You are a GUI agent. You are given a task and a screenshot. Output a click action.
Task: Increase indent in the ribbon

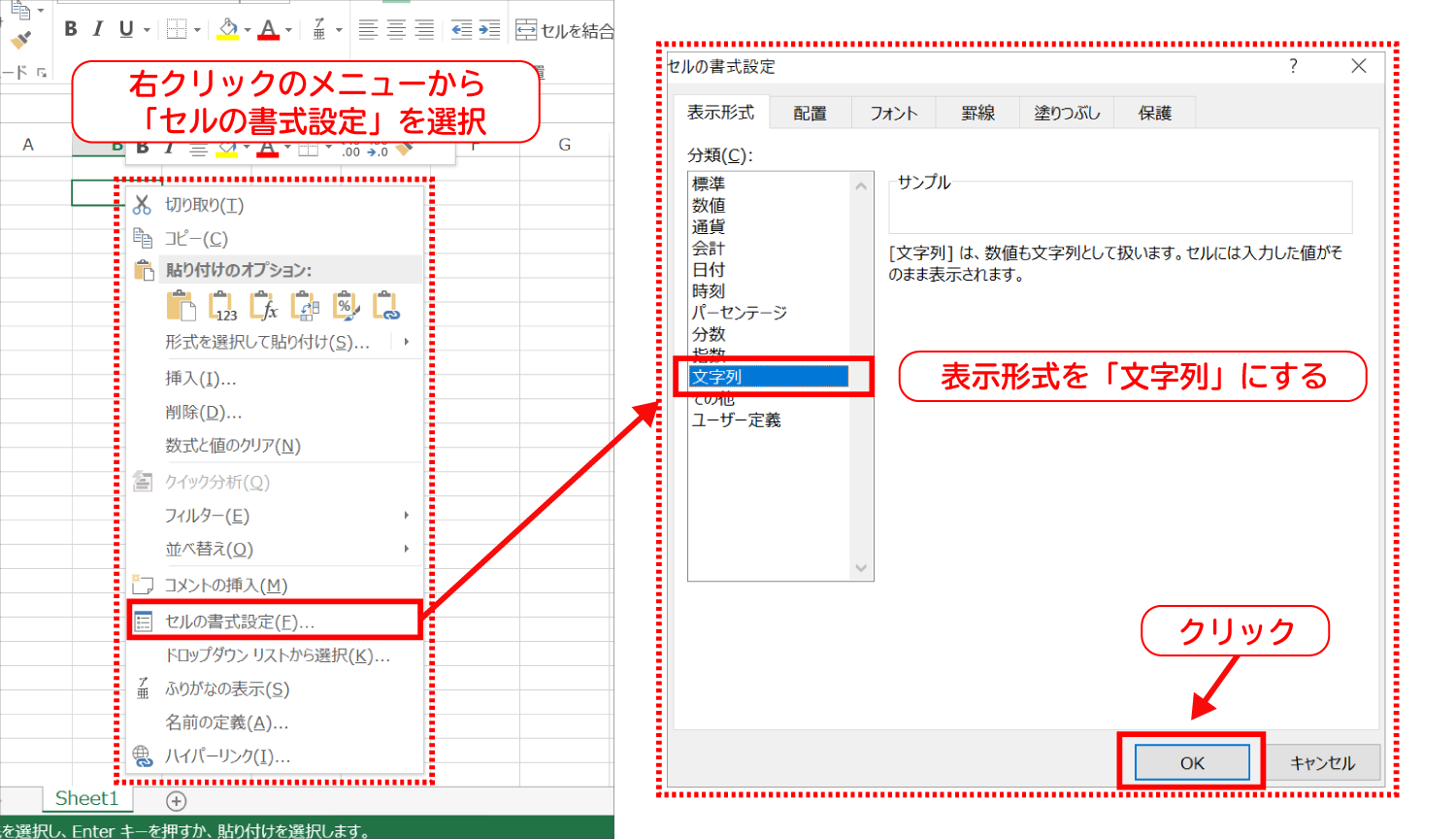point(490,30)
